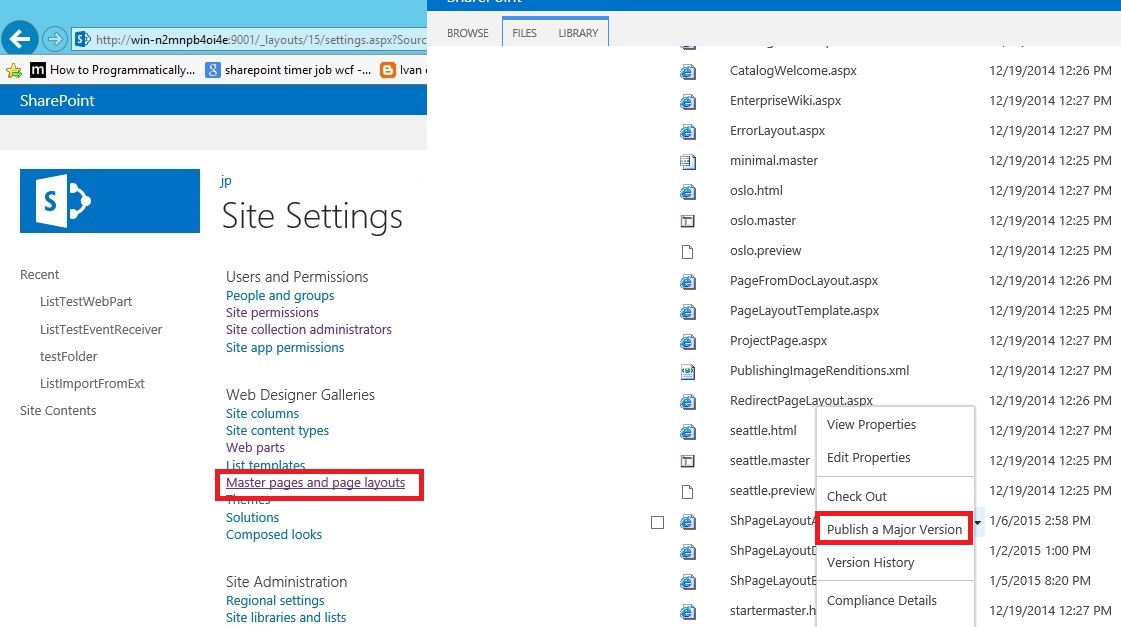Click the minimal.master file icon
The width and height of the screenshot is (1121, 627).
[x=688, y=162]
